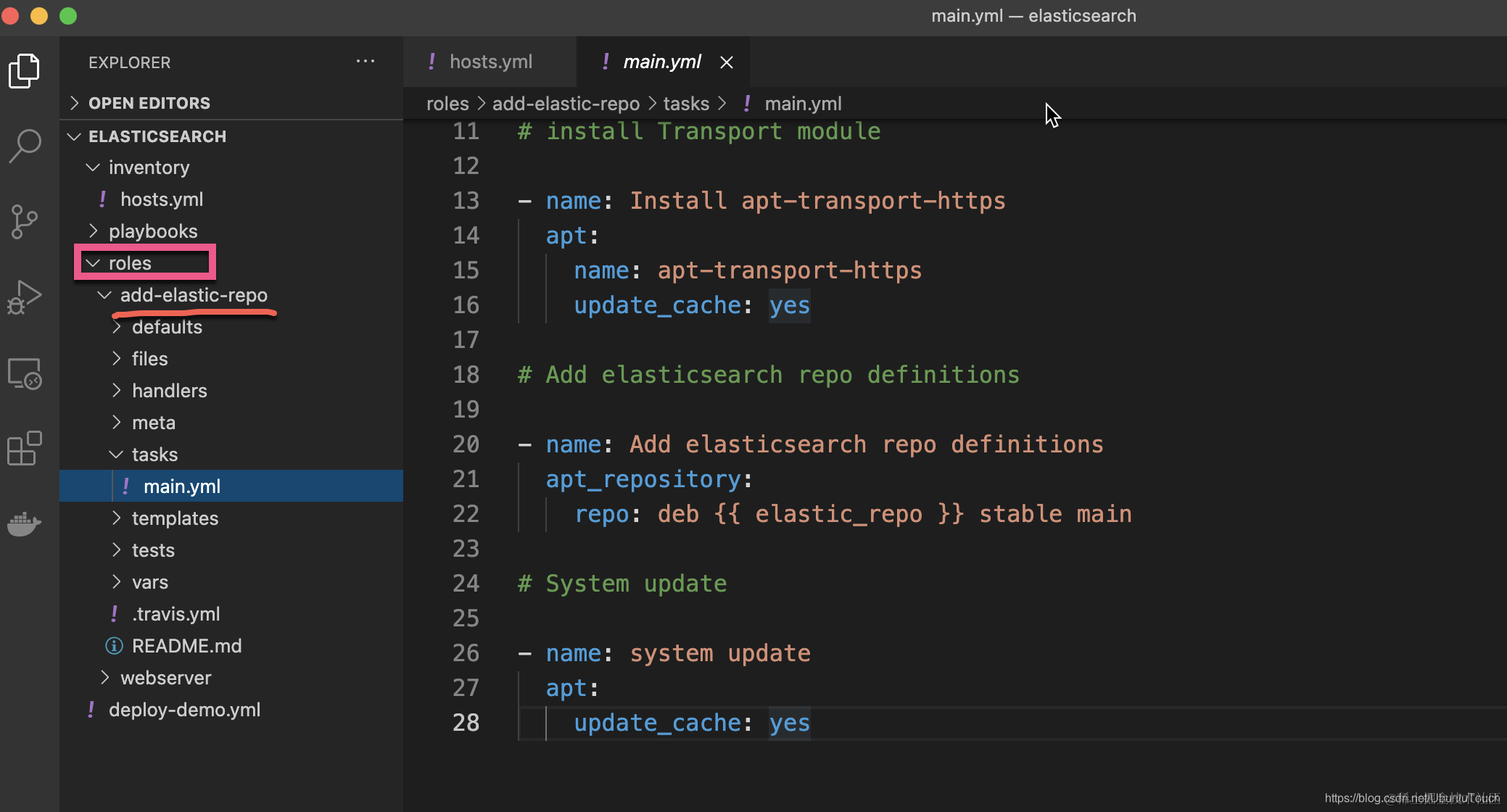
Task: Switch to the hosts.yml tab
Action: (x=490, y=62)
